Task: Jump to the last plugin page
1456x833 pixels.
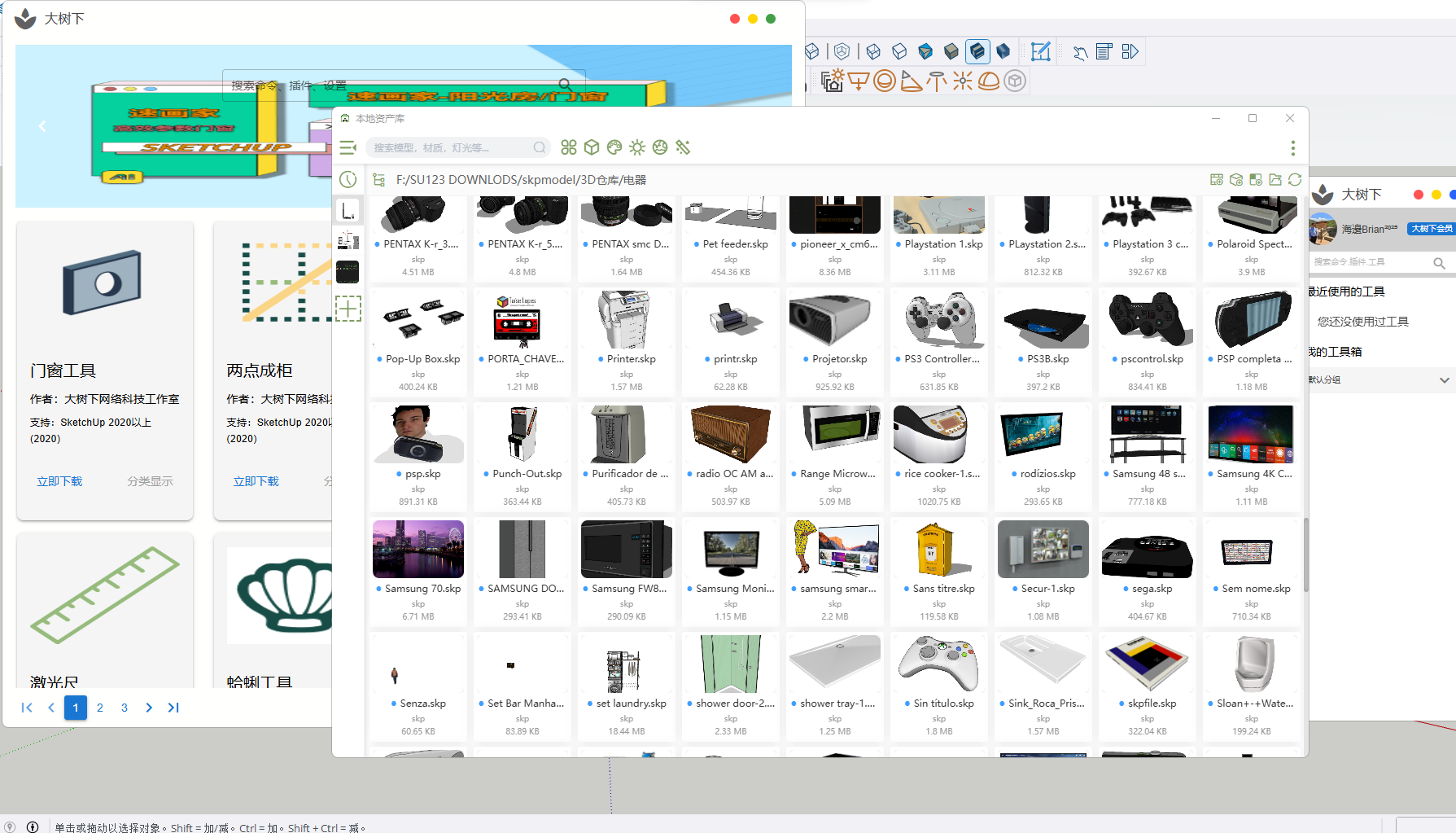Action: pos(173,708)
